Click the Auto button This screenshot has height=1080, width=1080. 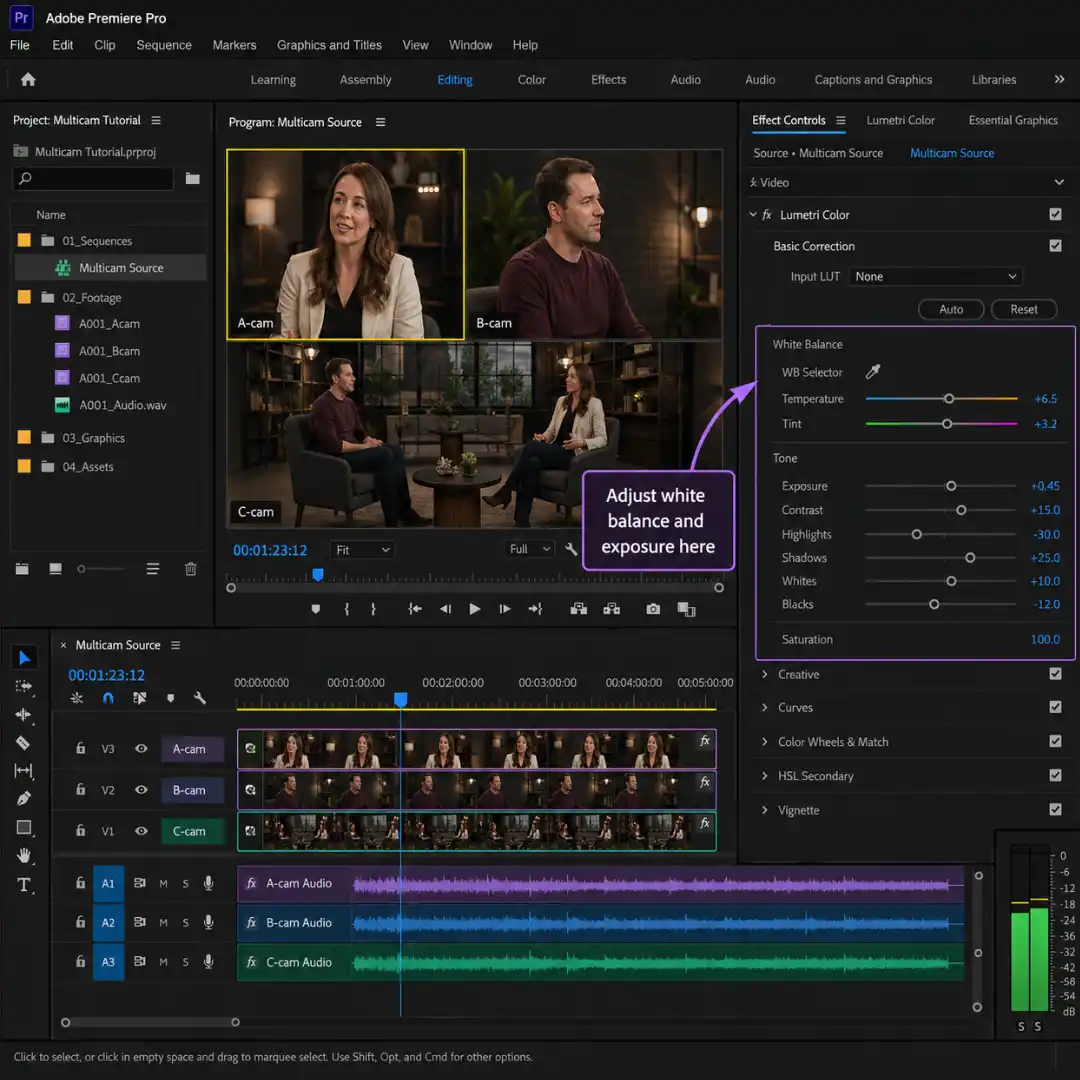(951, 309)
